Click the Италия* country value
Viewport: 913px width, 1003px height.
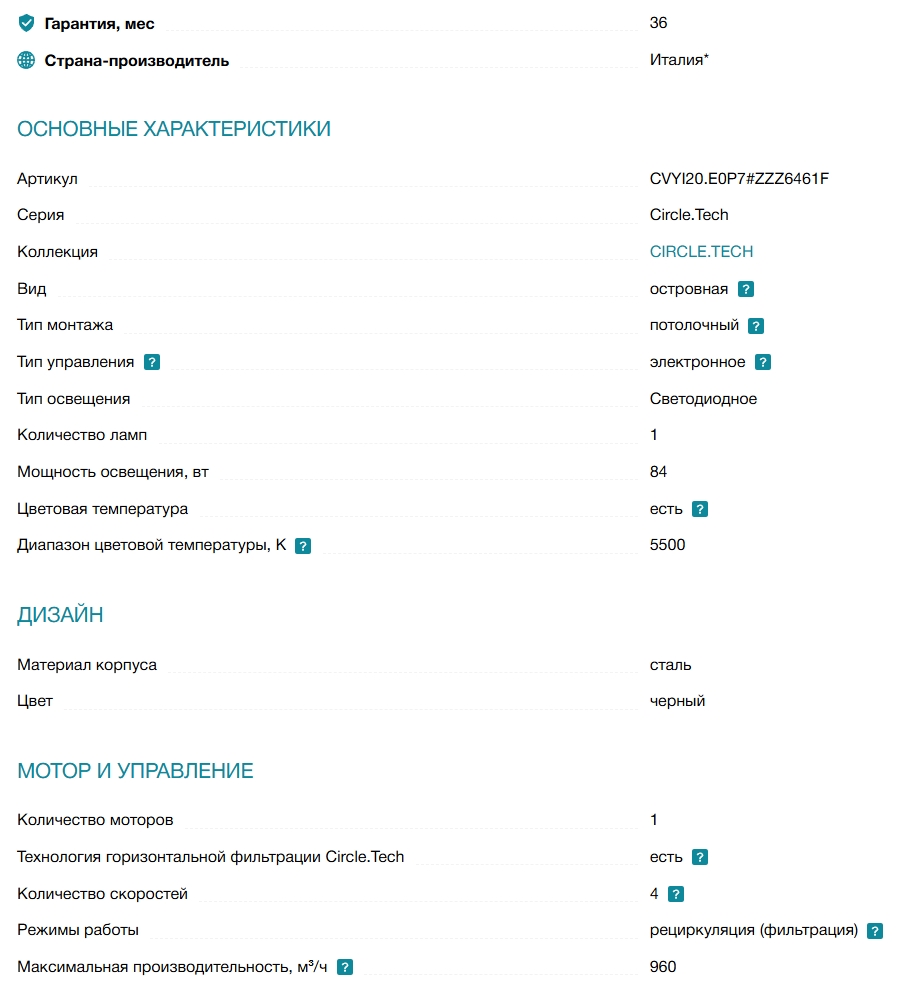[x=679, y=59]
